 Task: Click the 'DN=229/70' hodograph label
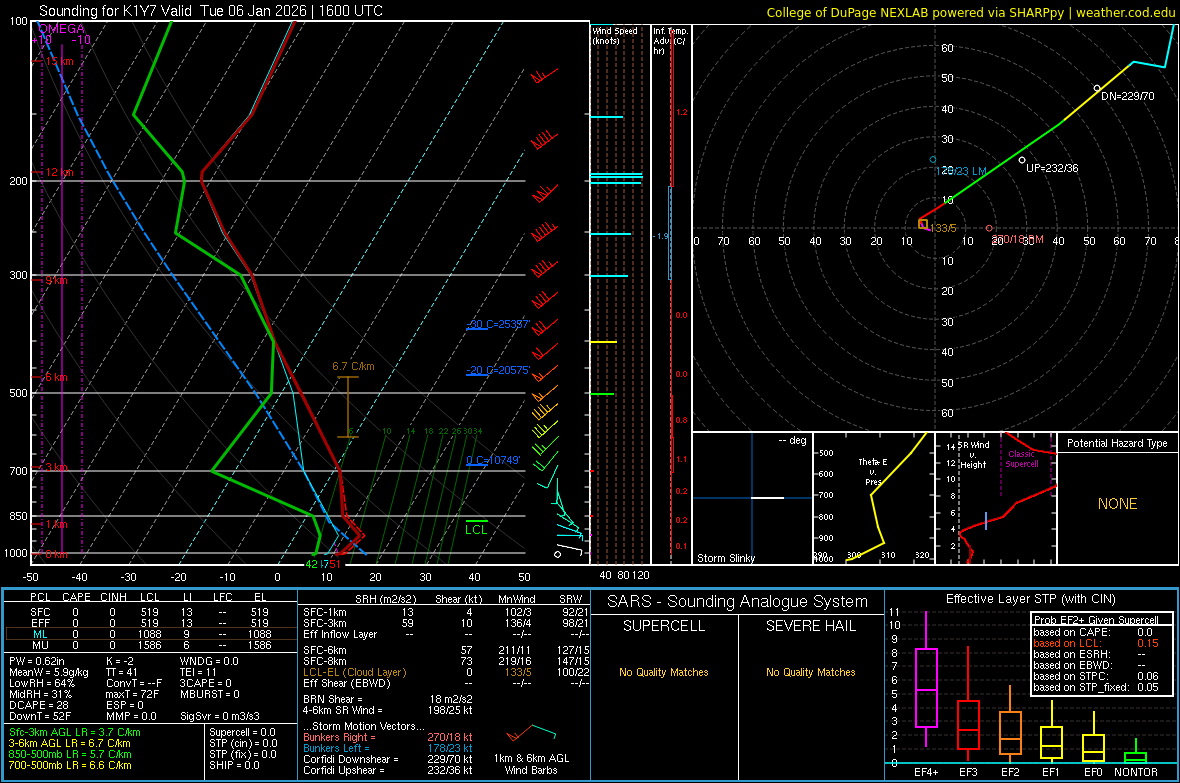pyautogui.click(x=1127, y=96)
